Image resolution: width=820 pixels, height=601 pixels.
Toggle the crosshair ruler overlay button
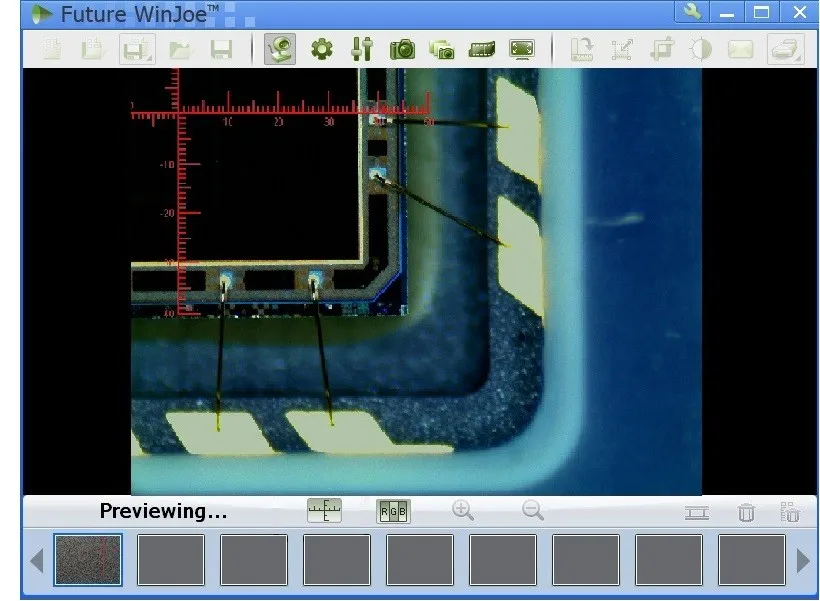tap(325, 511)
